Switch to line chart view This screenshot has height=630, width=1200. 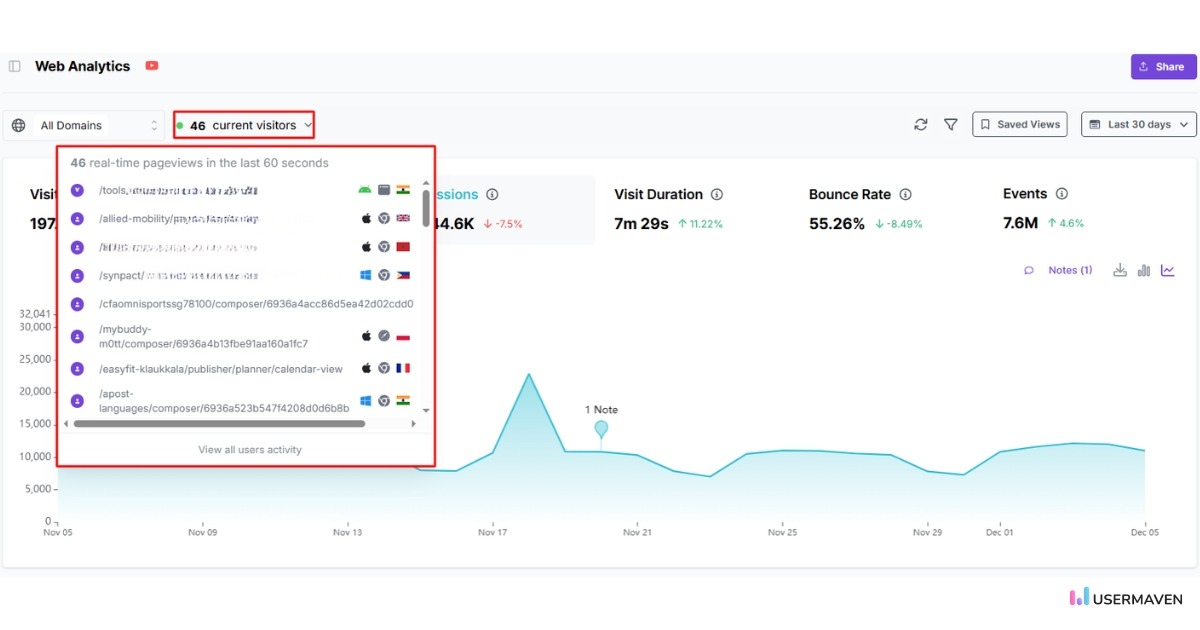(x=1168, y=270)
